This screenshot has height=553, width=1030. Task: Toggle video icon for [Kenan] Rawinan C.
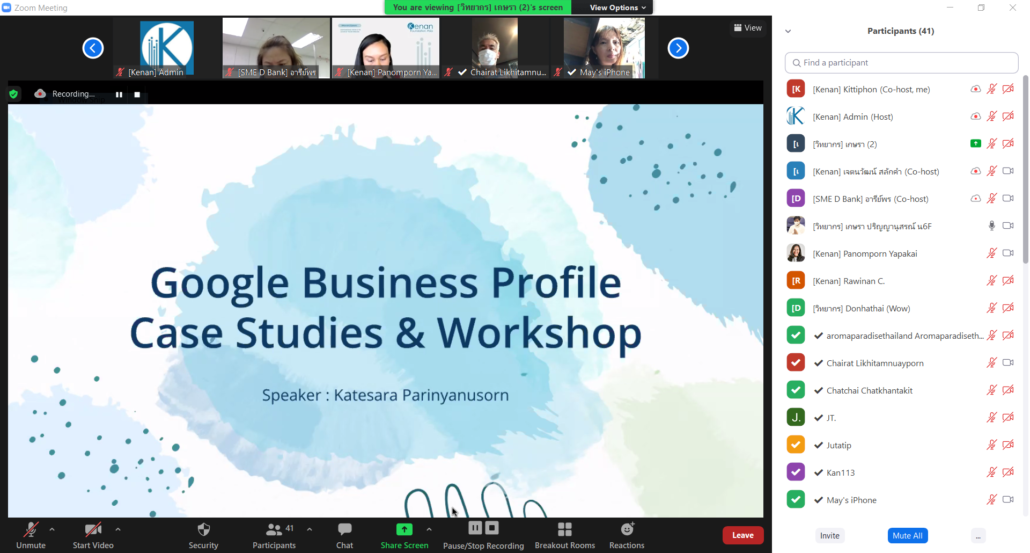tap(1008, 280)
